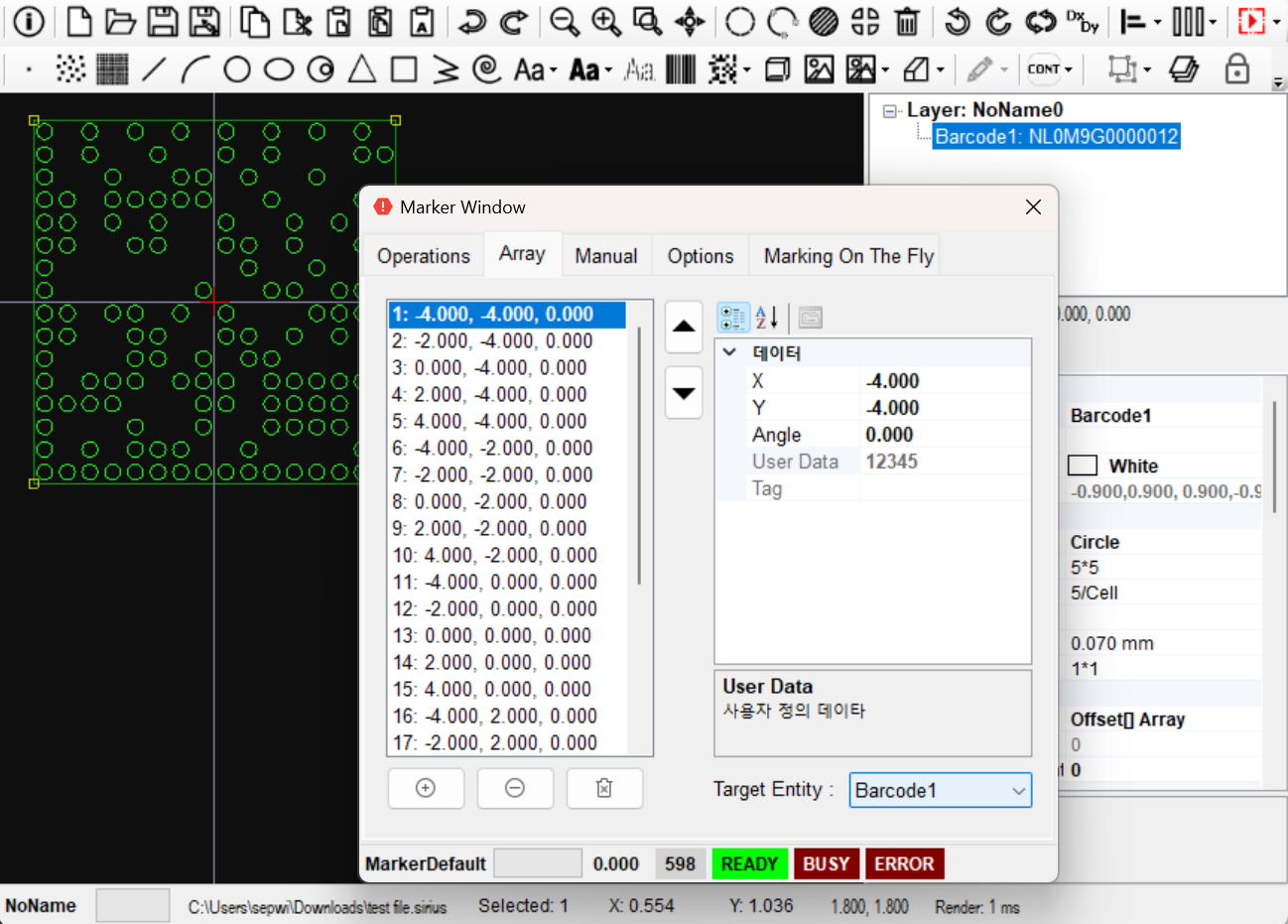The image size is (1288, 924).
Task: Switch to the Operations tab
Action: tap(424, 256)
